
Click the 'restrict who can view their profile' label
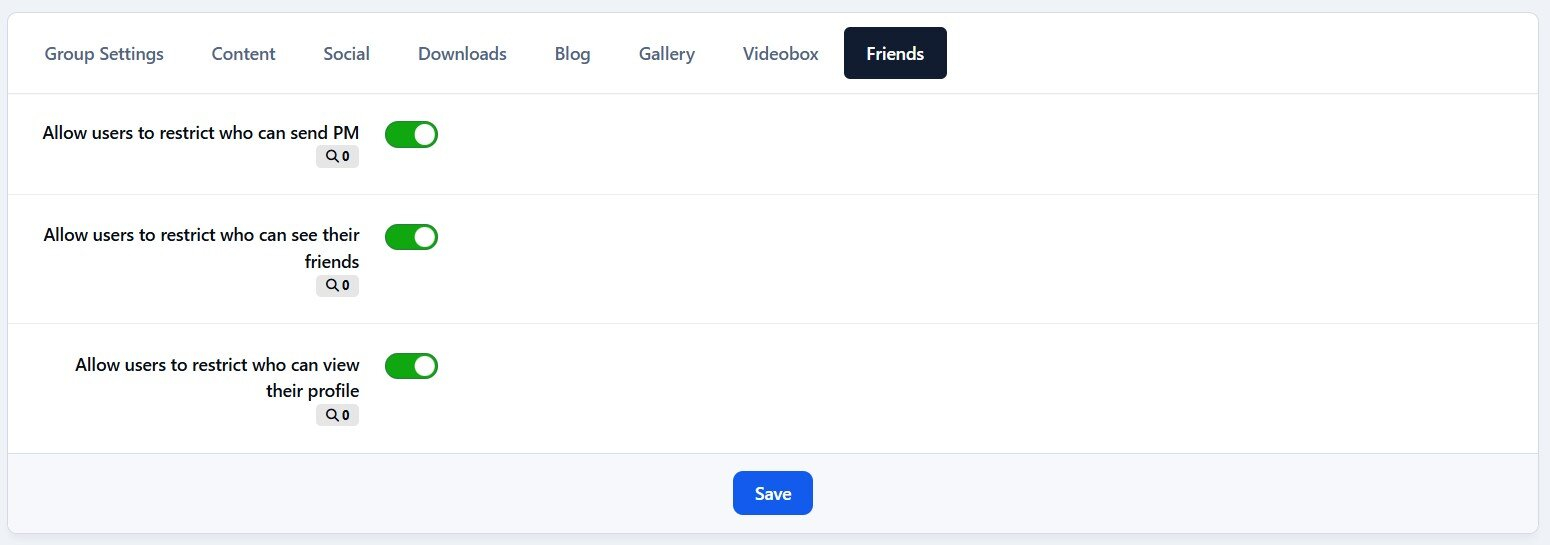[x=217, y=365]
